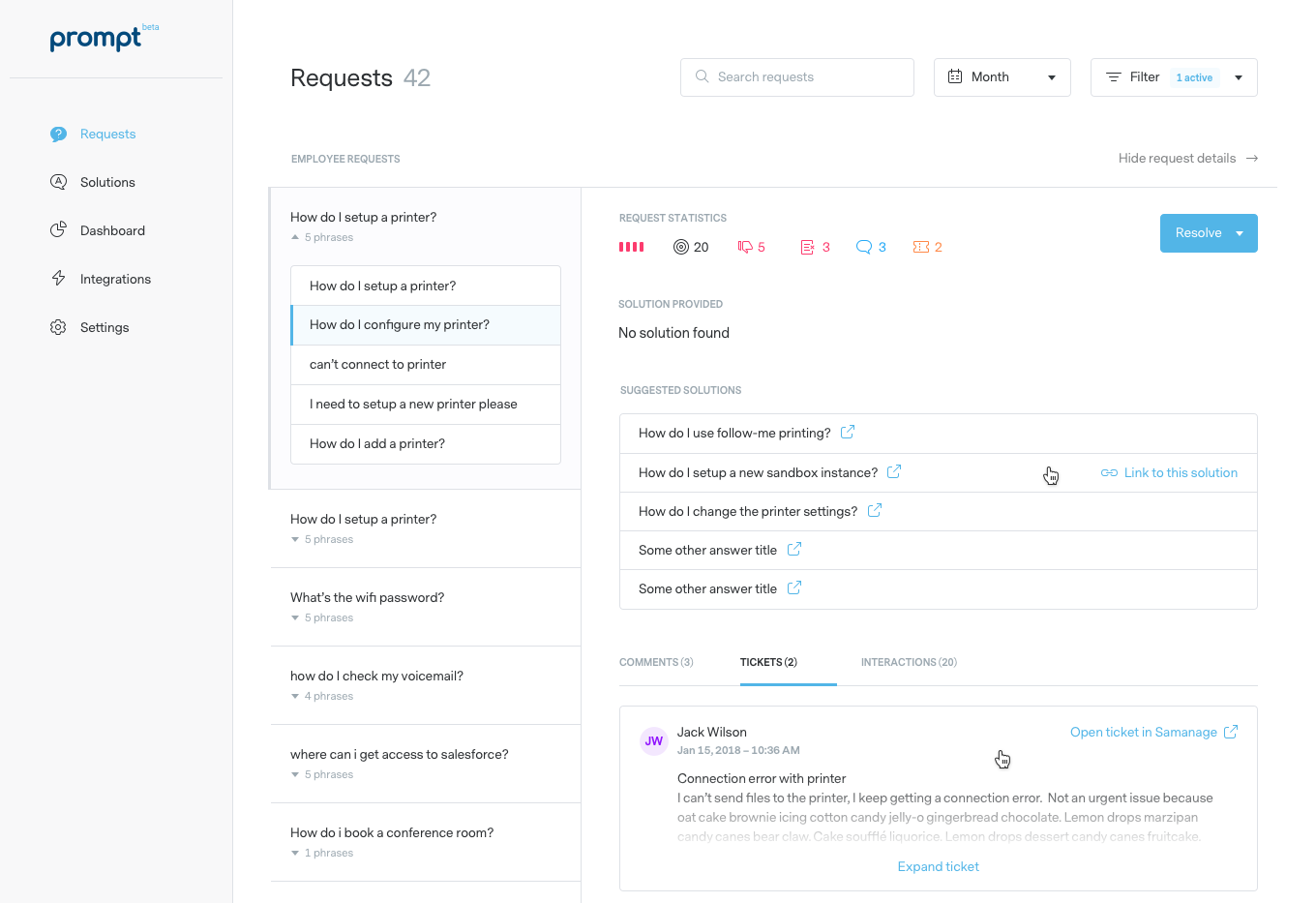
Task: Expand phrases for wifi password request
Action: [x=295, y=617]
